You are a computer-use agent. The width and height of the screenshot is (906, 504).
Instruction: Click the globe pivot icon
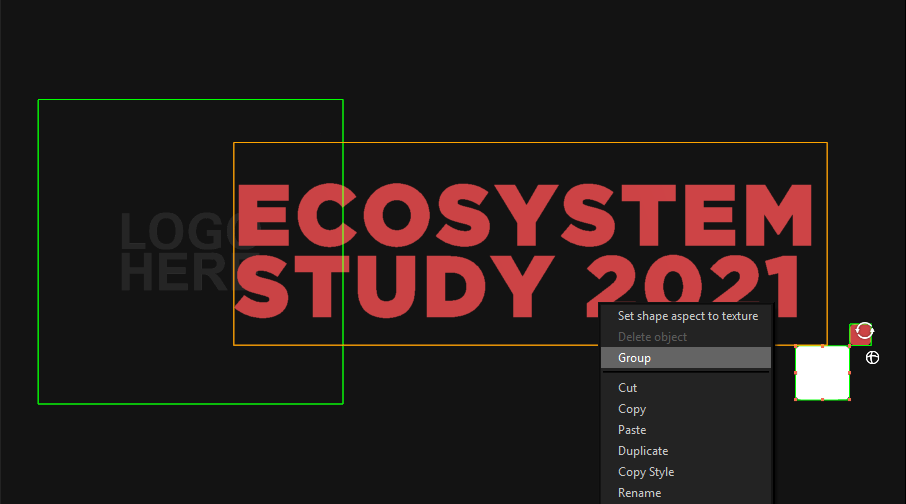[872, 358]
